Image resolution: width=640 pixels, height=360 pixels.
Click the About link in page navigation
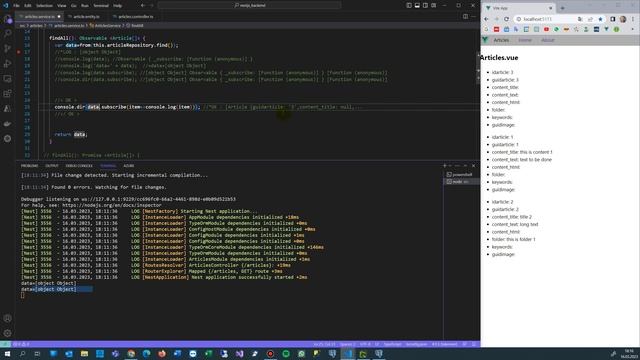click(x=548, y=40)
